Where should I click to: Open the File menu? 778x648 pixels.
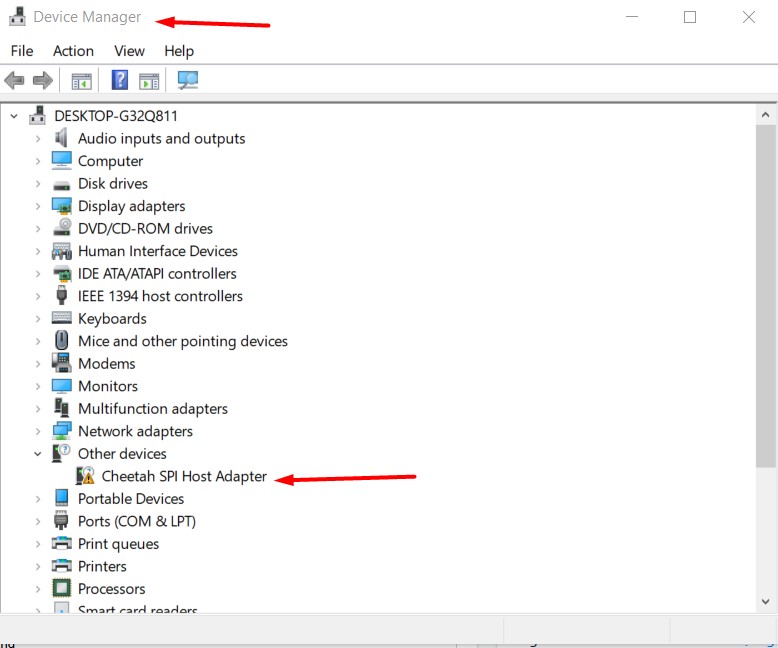coord(22,51)
